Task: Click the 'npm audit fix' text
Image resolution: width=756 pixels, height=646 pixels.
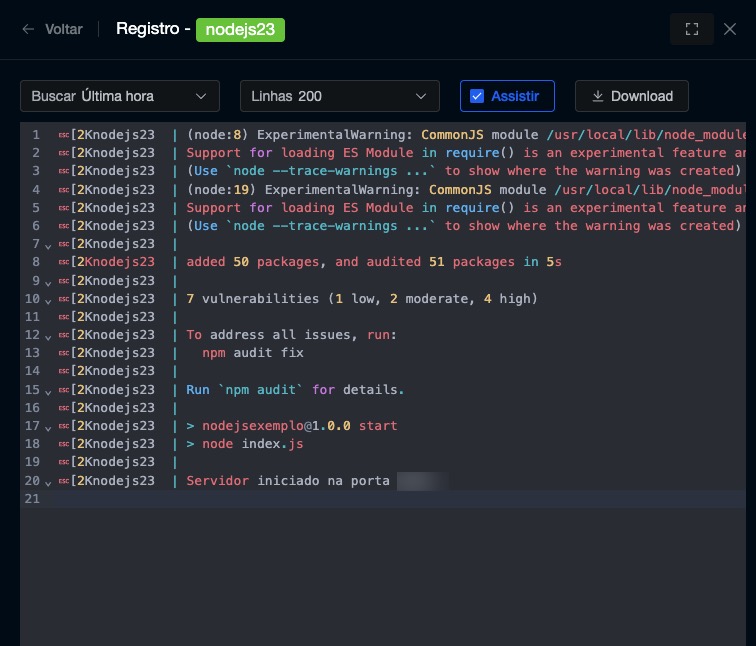Action: tap(253, 353)
